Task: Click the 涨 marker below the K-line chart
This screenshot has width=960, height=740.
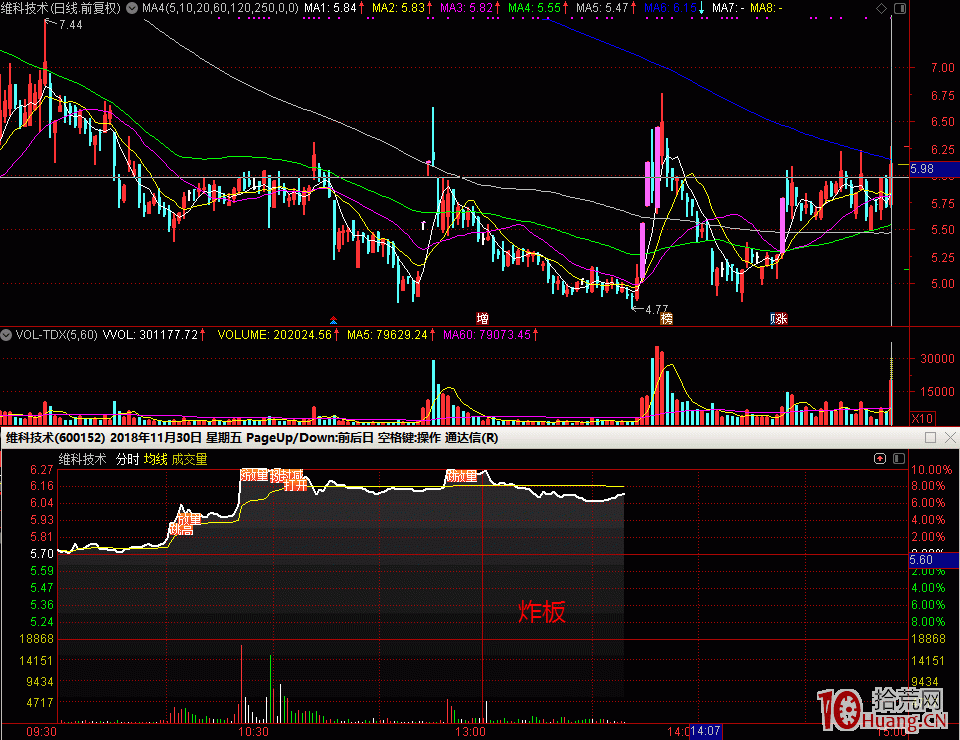Action: (778, 319)
